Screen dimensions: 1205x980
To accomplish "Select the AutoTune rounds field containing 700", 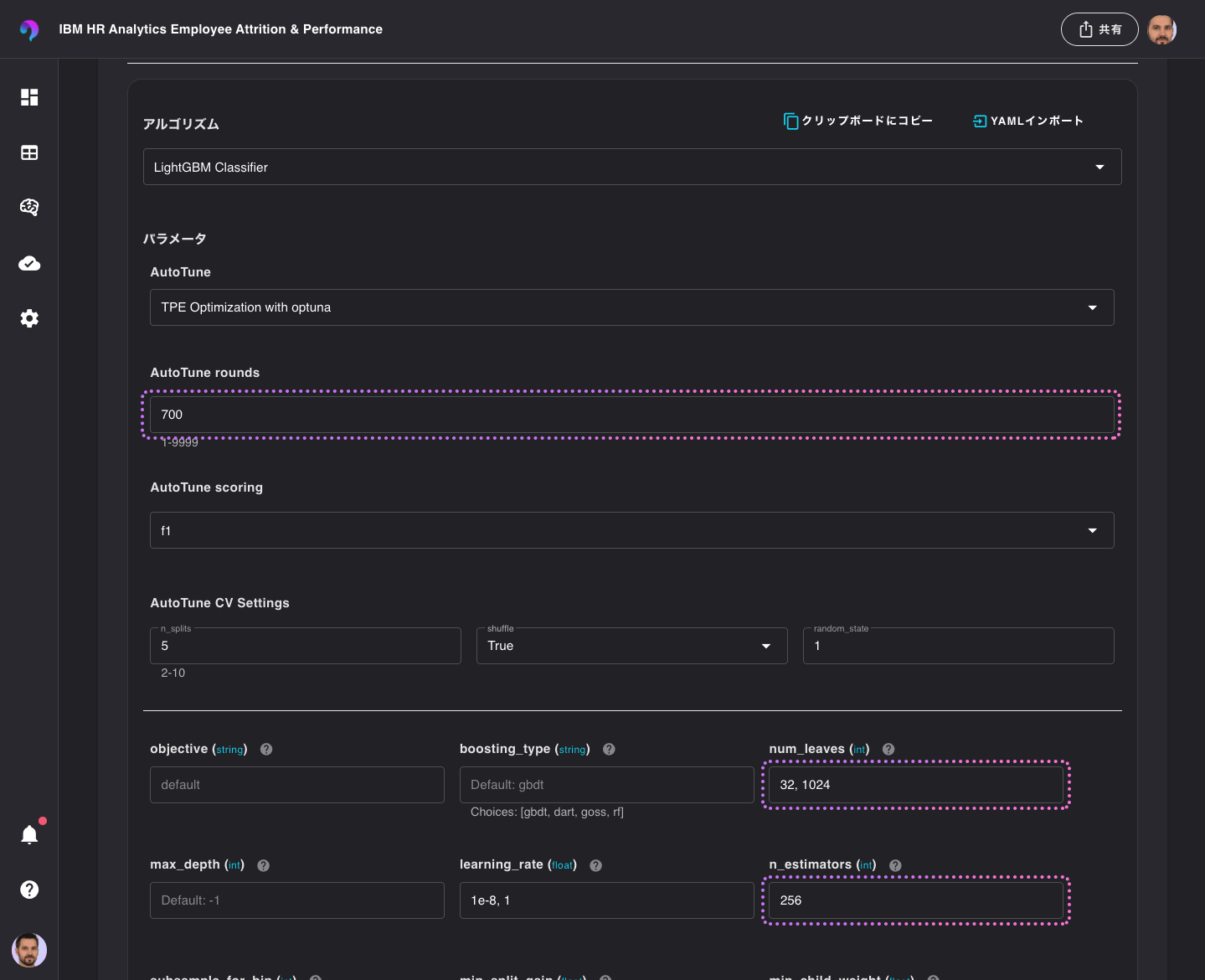I will (x=632, y=415).
